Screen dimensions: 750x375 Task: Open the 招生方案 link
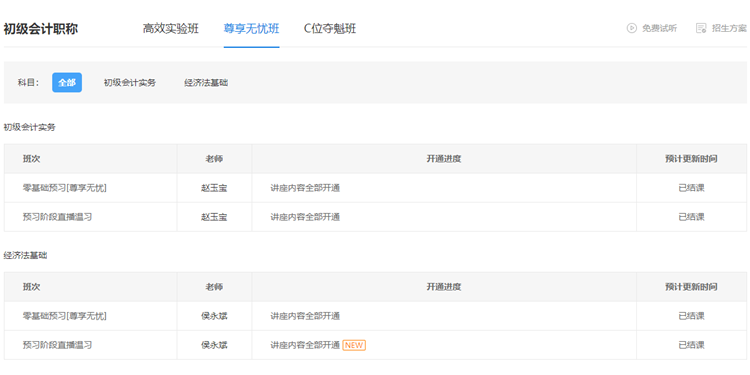[x=729, y=28]
